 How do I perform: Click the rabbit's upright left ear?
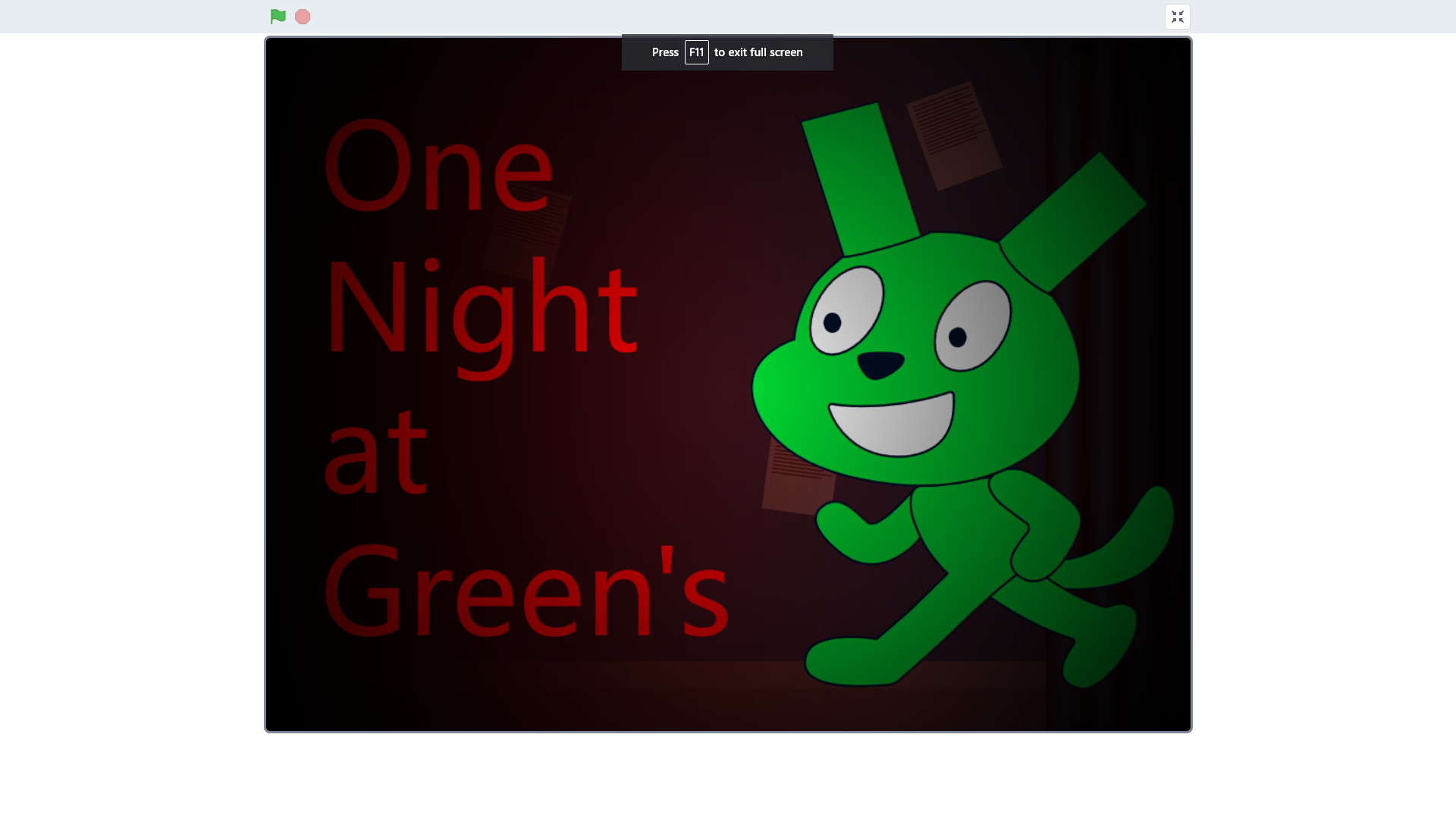[x=861, y=178]
